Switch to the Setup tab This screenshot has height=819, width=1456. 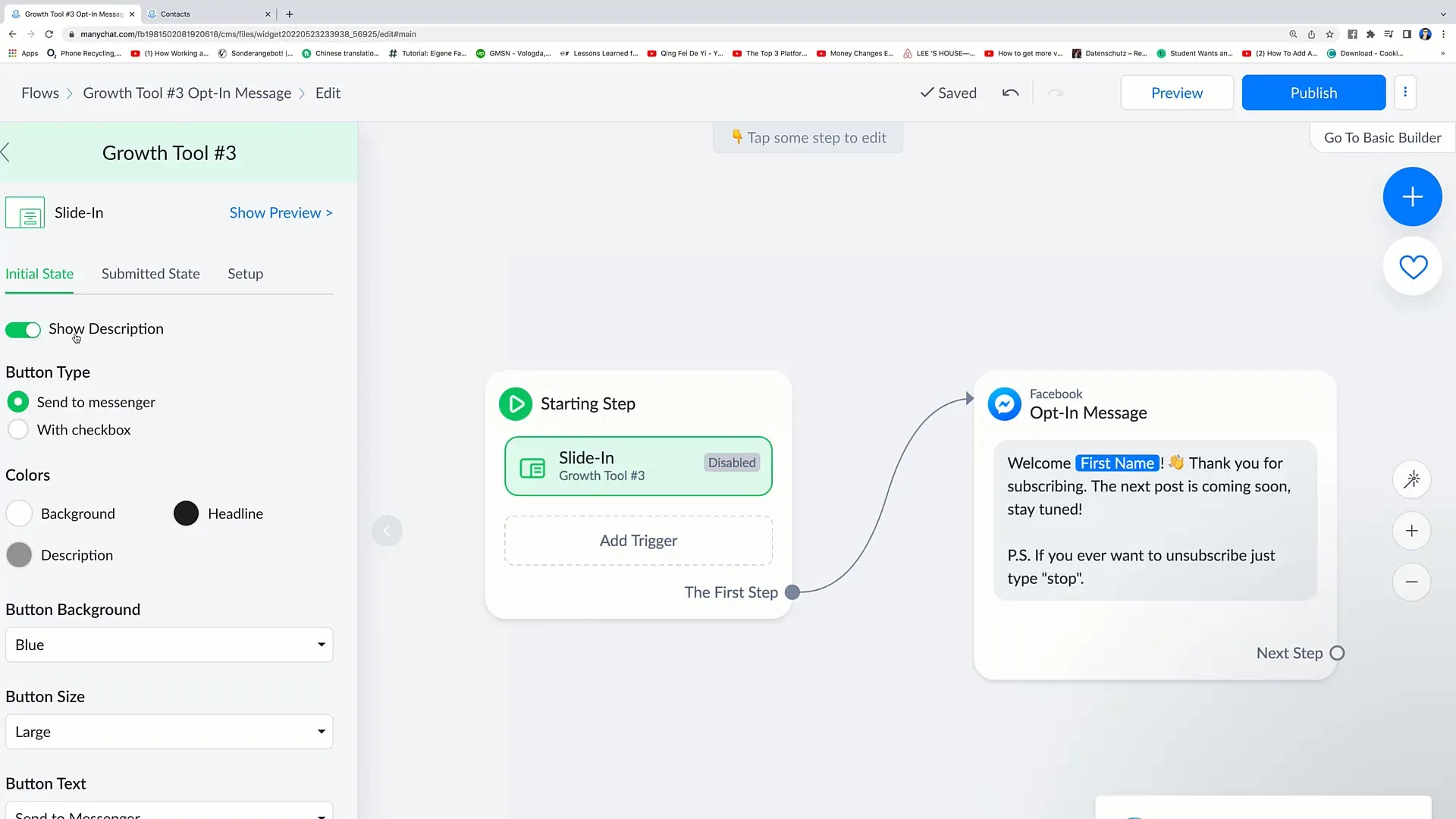(244, 273)
